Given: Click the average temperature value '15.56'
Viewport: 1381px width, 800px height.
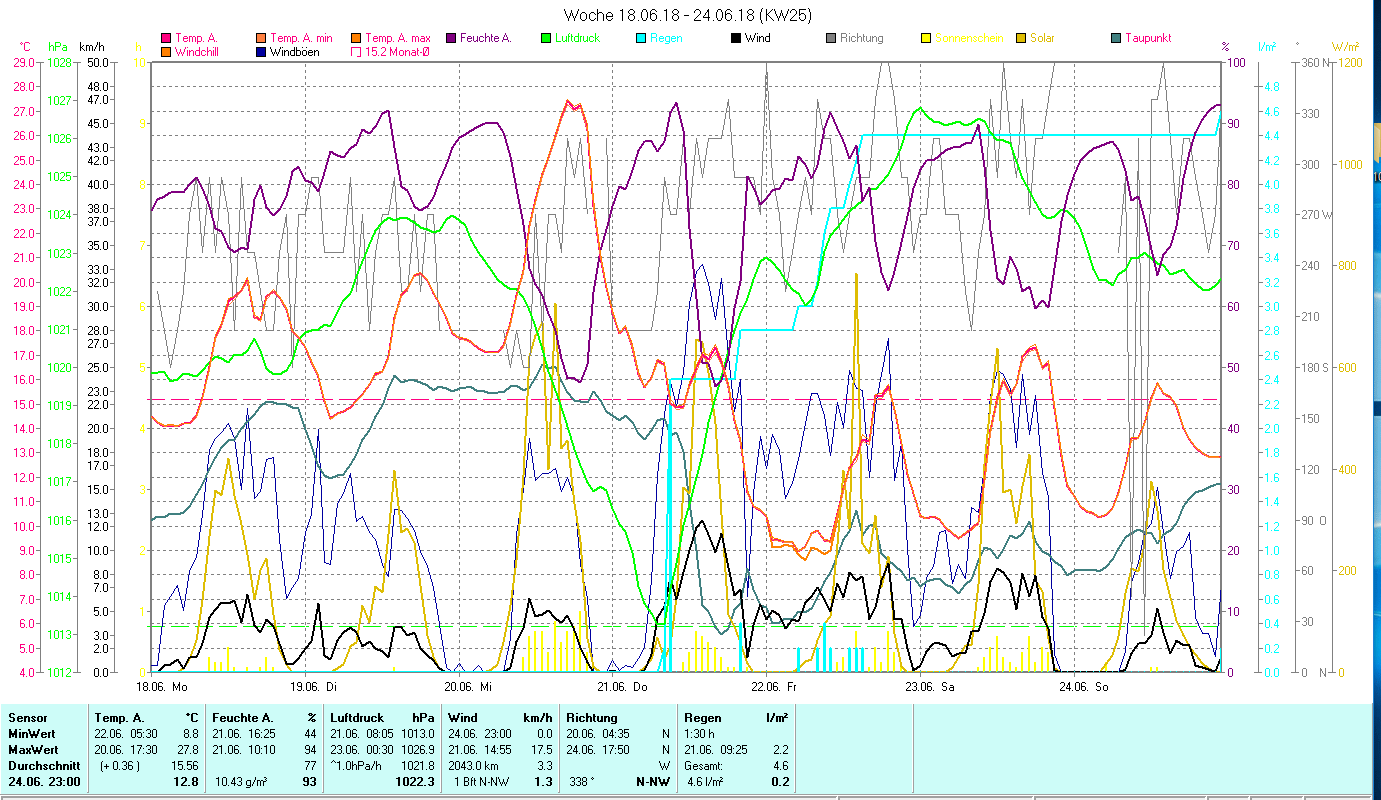Looking at the screenshot, I should 185,766.
